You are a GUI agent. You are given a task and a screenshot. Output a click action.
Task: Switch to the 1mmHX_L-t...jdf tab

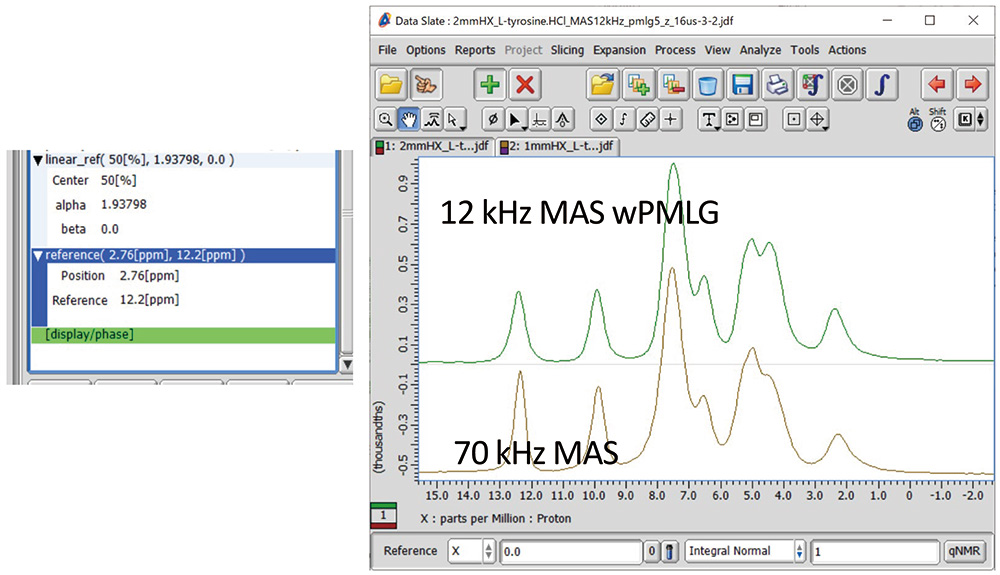pyautogui.click(x=558, y=146)
